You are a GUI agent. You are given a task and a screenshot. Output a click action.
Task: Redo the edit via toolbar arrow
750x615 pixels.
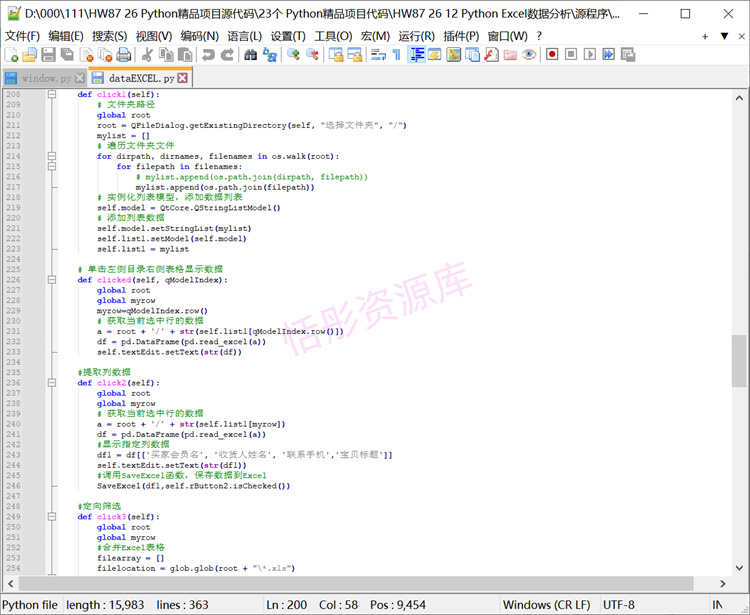click(227, 55)
